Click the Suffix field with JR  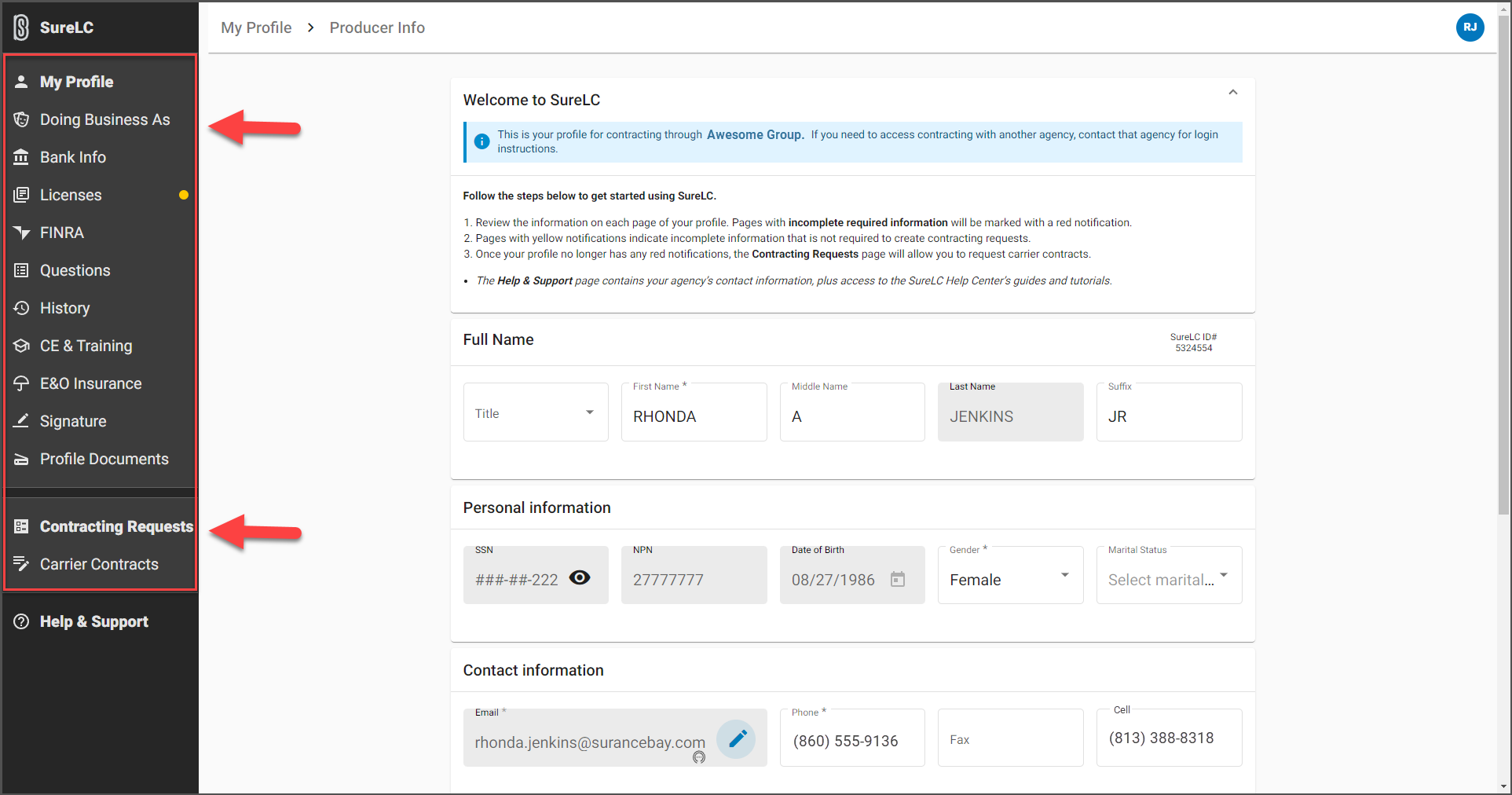[x=1169, y=412]
